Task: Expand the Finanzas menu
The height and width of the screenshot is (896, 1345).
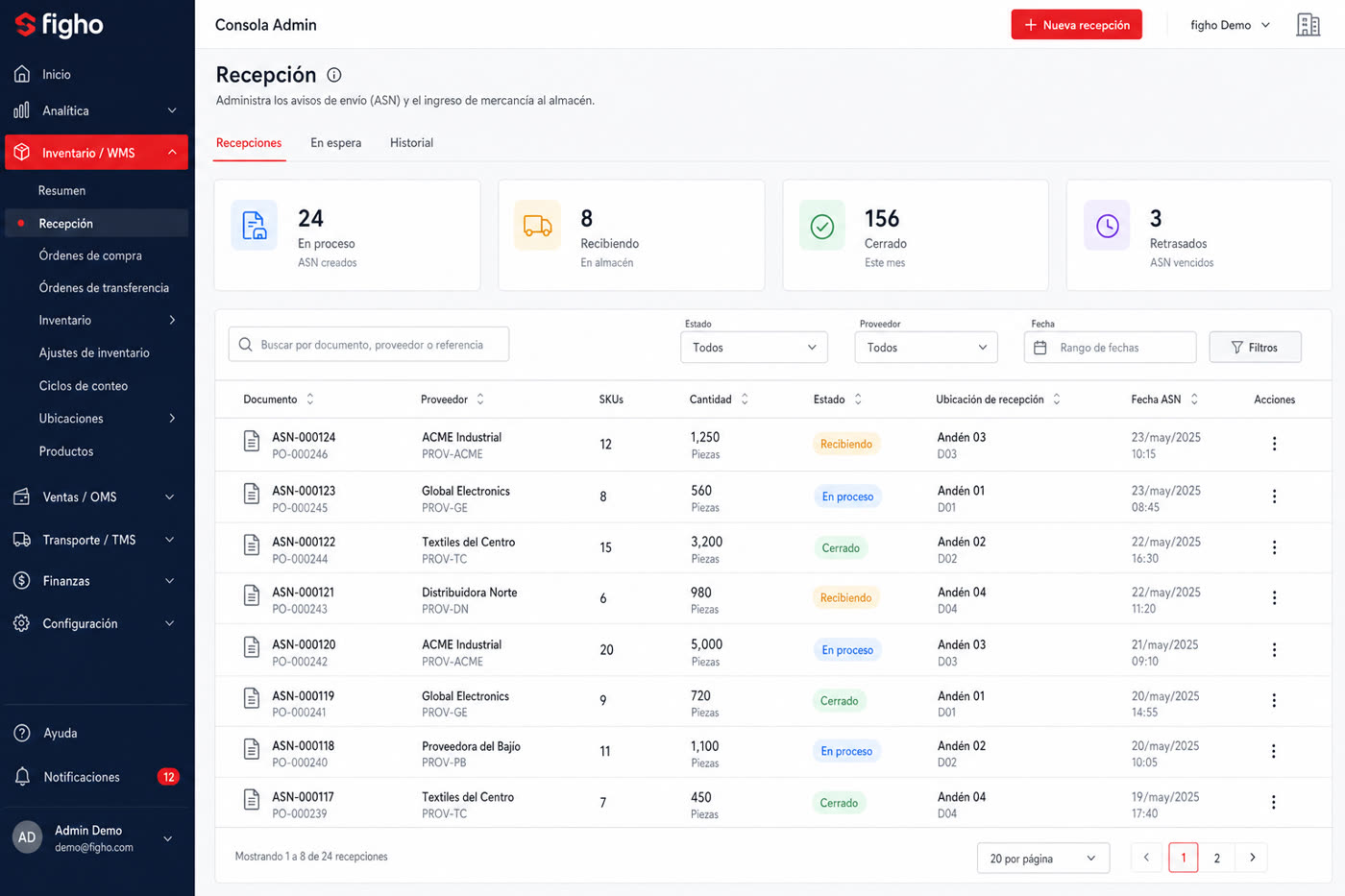Action: 170,581
